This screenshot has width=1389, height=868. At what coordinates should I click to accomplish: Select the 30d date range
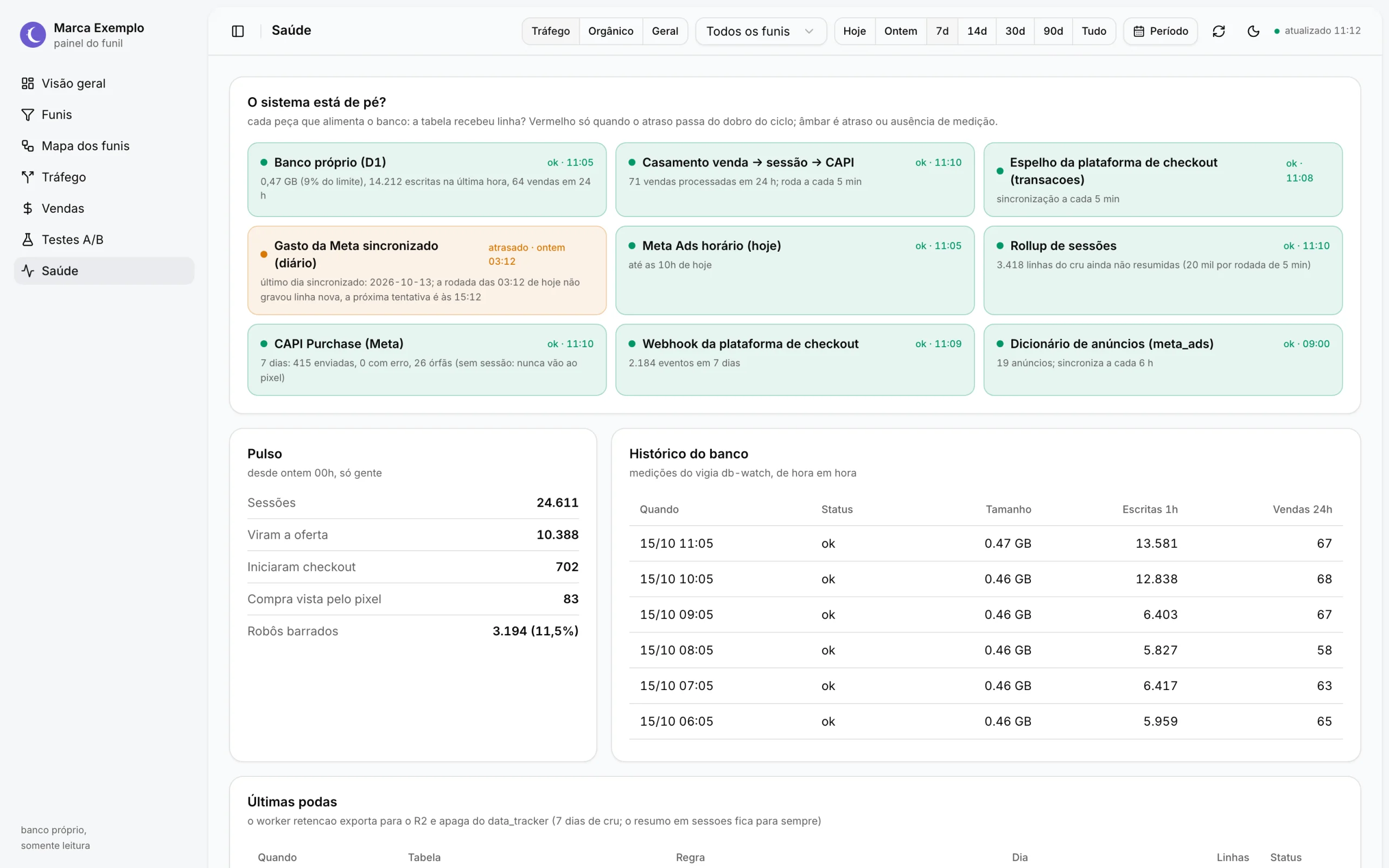click(1015, 31)
